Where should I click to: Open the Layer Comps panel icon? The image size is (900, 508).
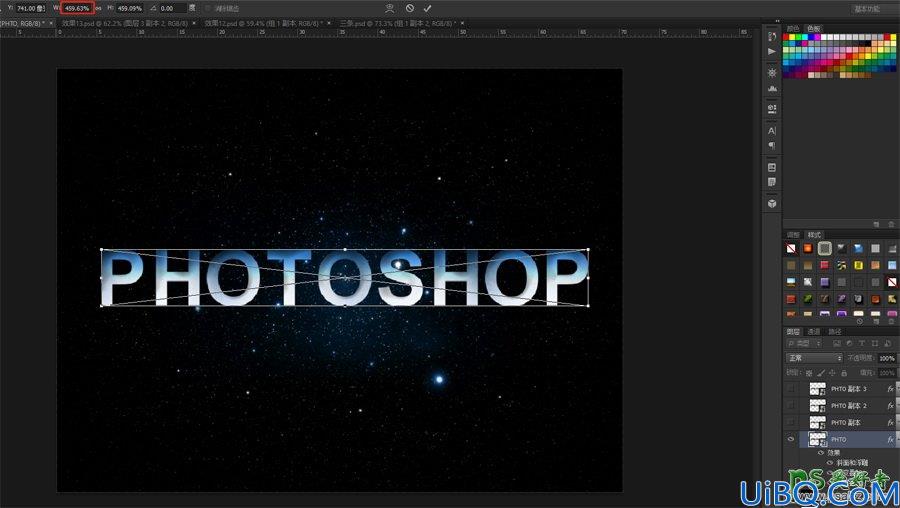[772, 167]
